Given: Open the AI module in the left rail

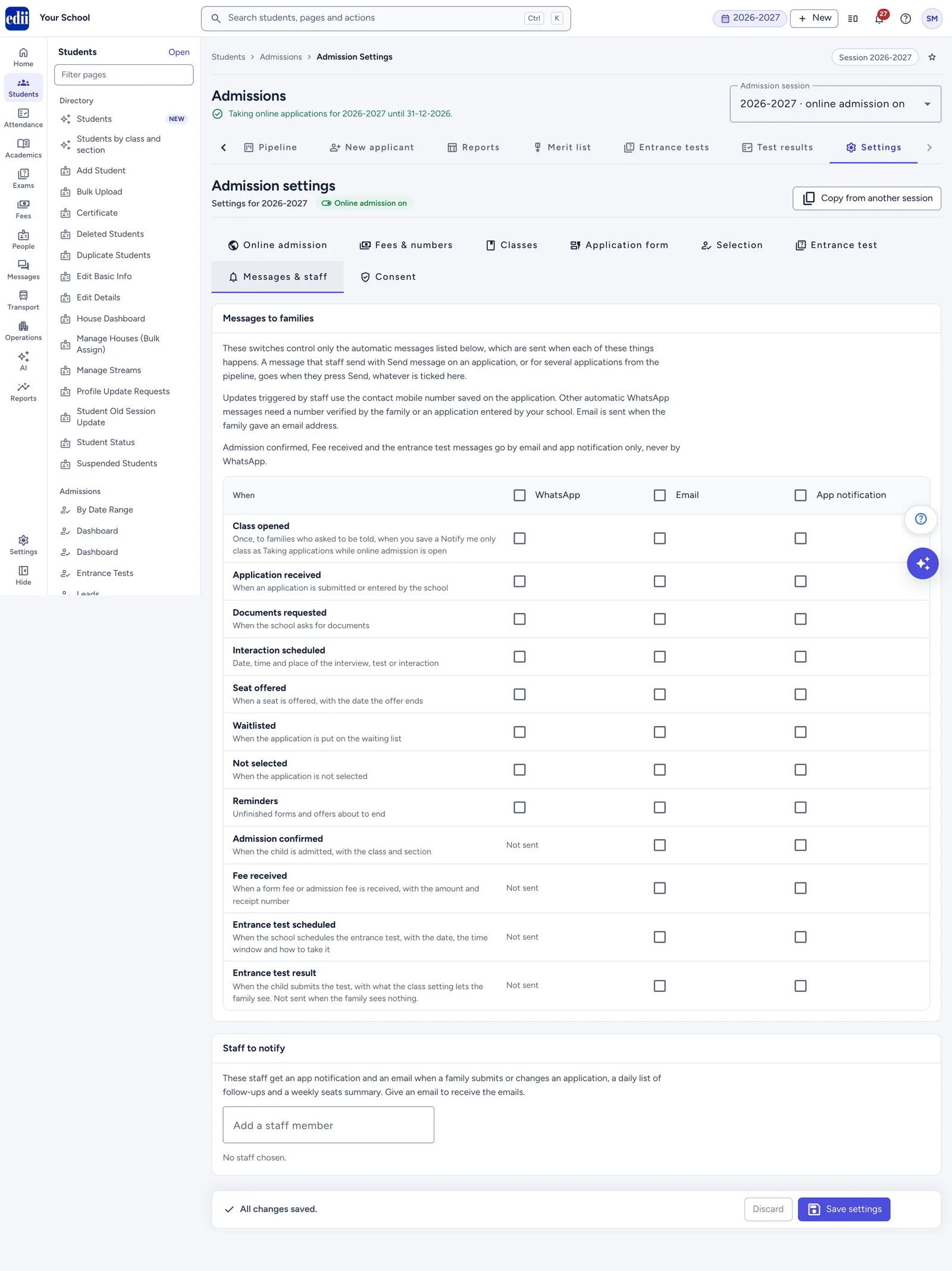Looking at the screenshot, I should [x=23, y=361].
